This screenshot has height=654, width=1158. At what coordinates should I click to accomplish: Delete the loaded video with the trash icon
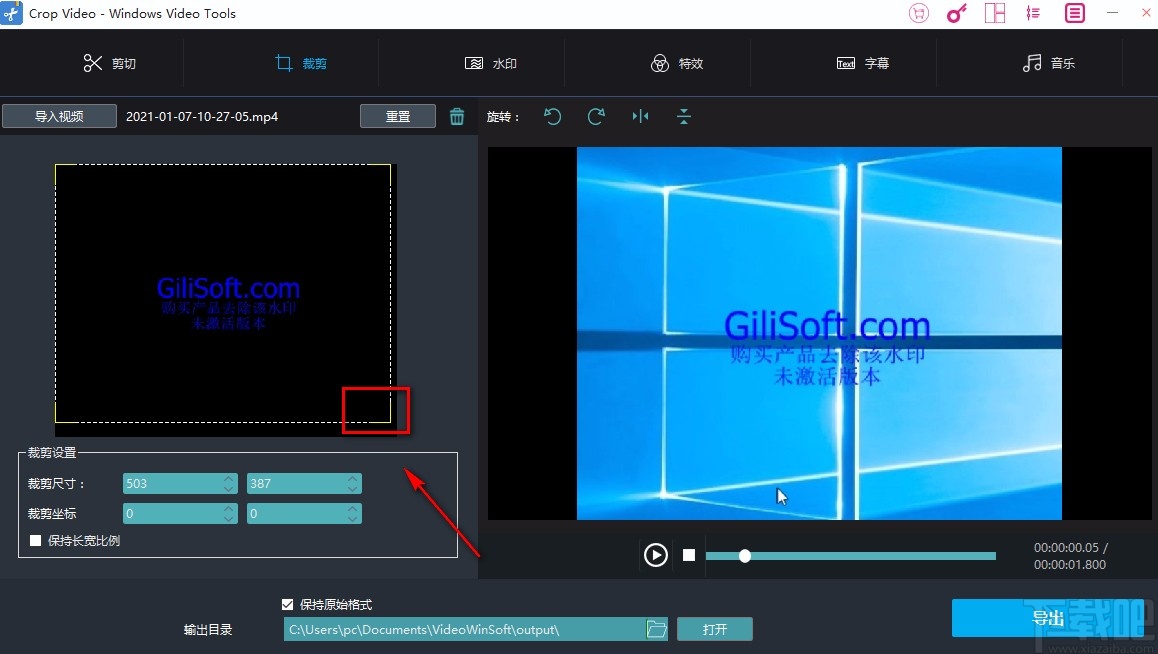457,116
